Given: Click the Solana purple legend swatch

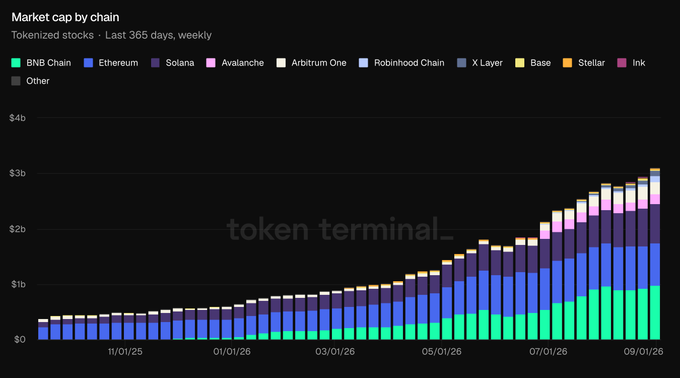Looking at the screenshot, I should [155, 63].
